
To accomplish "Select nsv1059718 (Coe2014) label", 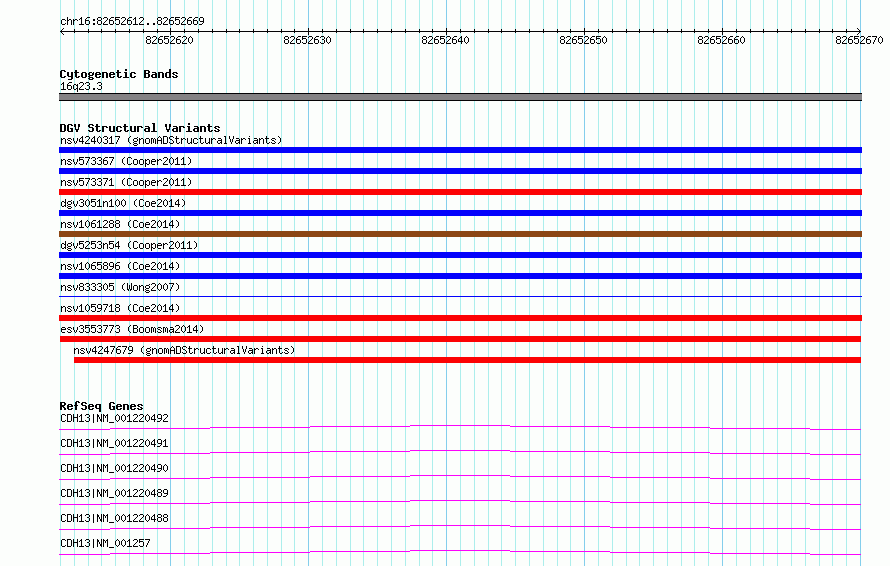I will click(x=120, y=308).
